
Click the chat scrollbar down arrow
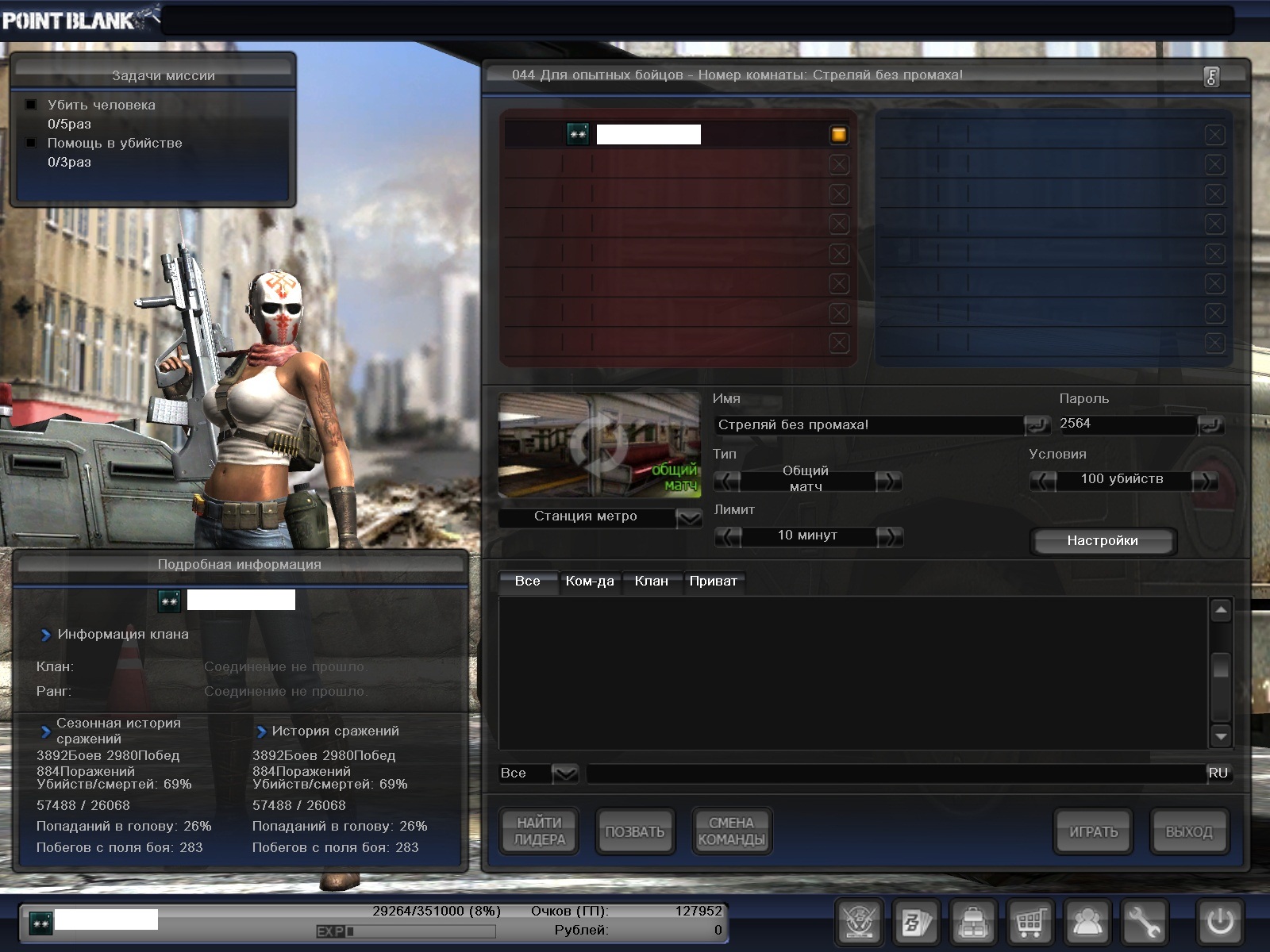click(x=1221, y=736)
